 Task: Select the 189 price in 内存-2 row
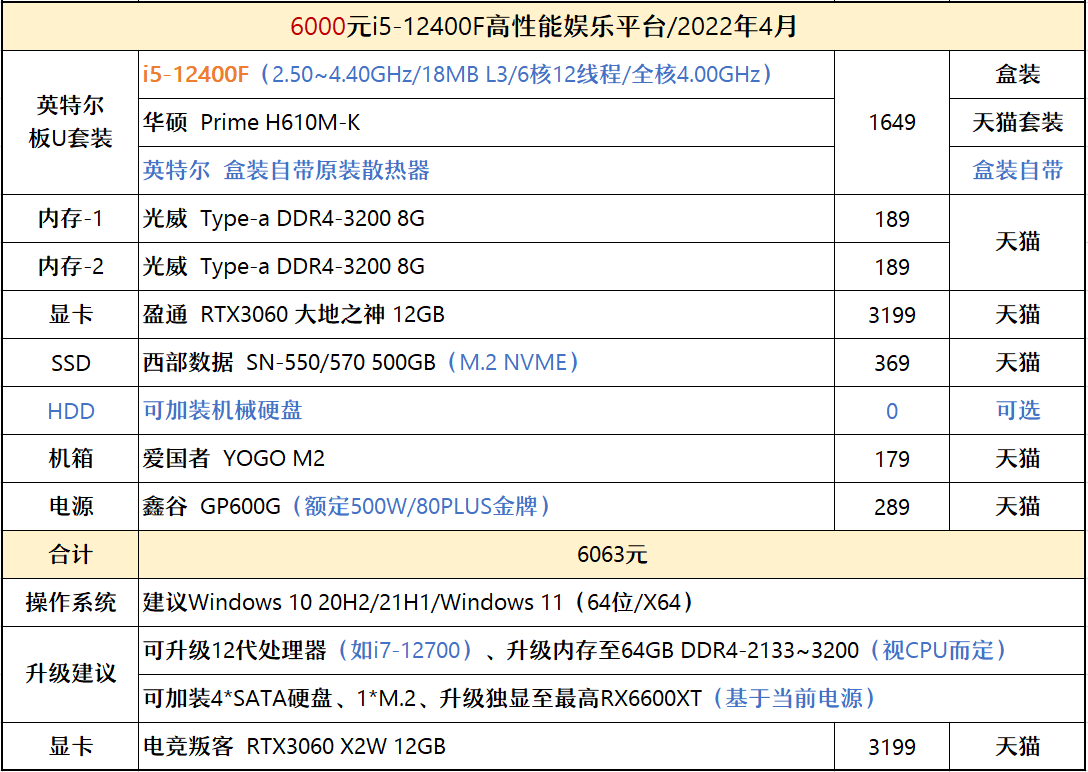point(892,267)
